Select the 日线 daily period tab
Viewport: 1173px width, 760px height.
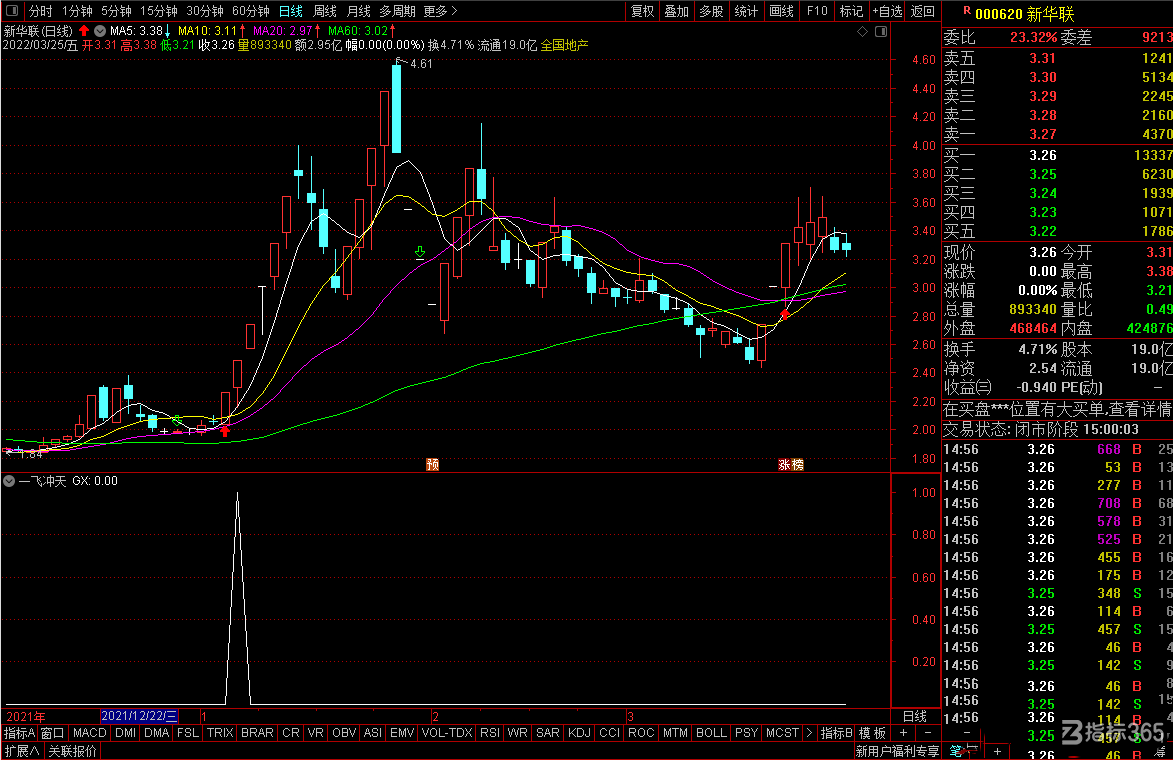coord(291,11)
